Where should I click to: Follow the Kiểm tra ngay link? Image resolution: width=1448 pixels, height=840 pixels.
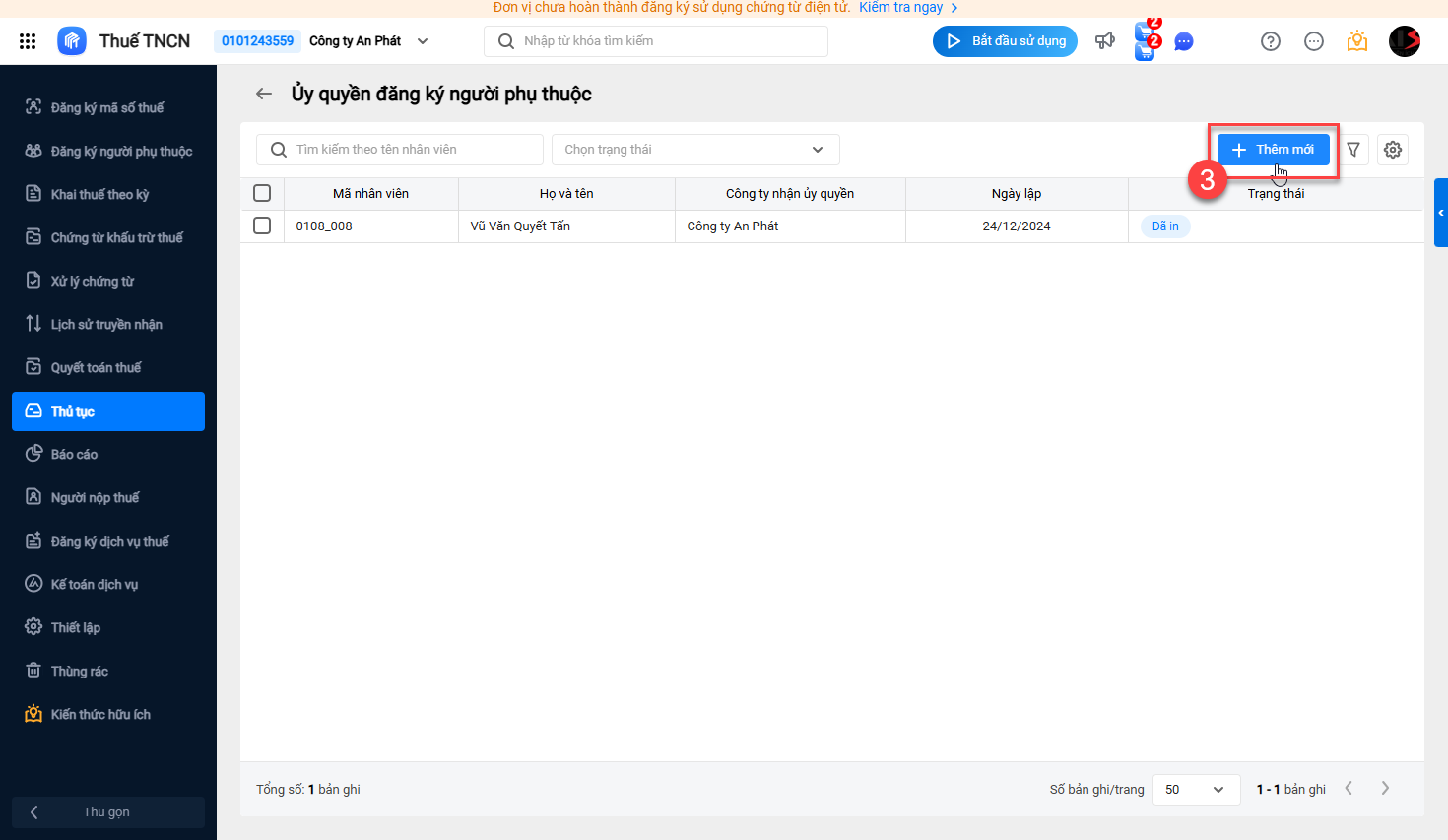tap(901, 8)
